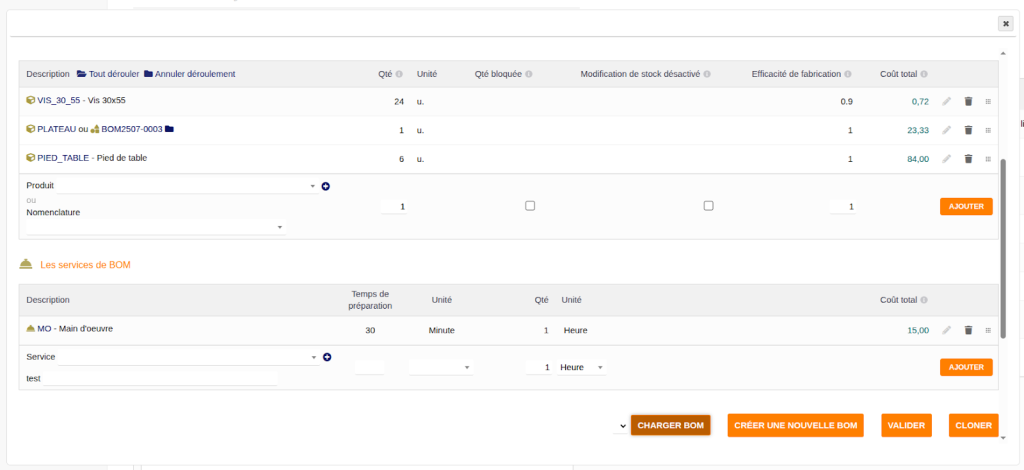Toggle the Qté bloquée checkbox
Viewport: 1024px width, 470px height.
pos(530,206)
